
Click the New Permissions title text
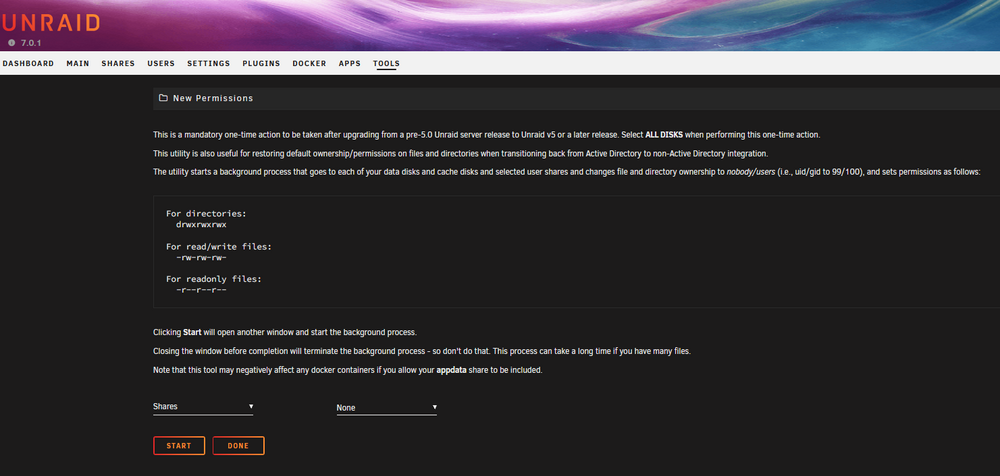click(213, 98)
